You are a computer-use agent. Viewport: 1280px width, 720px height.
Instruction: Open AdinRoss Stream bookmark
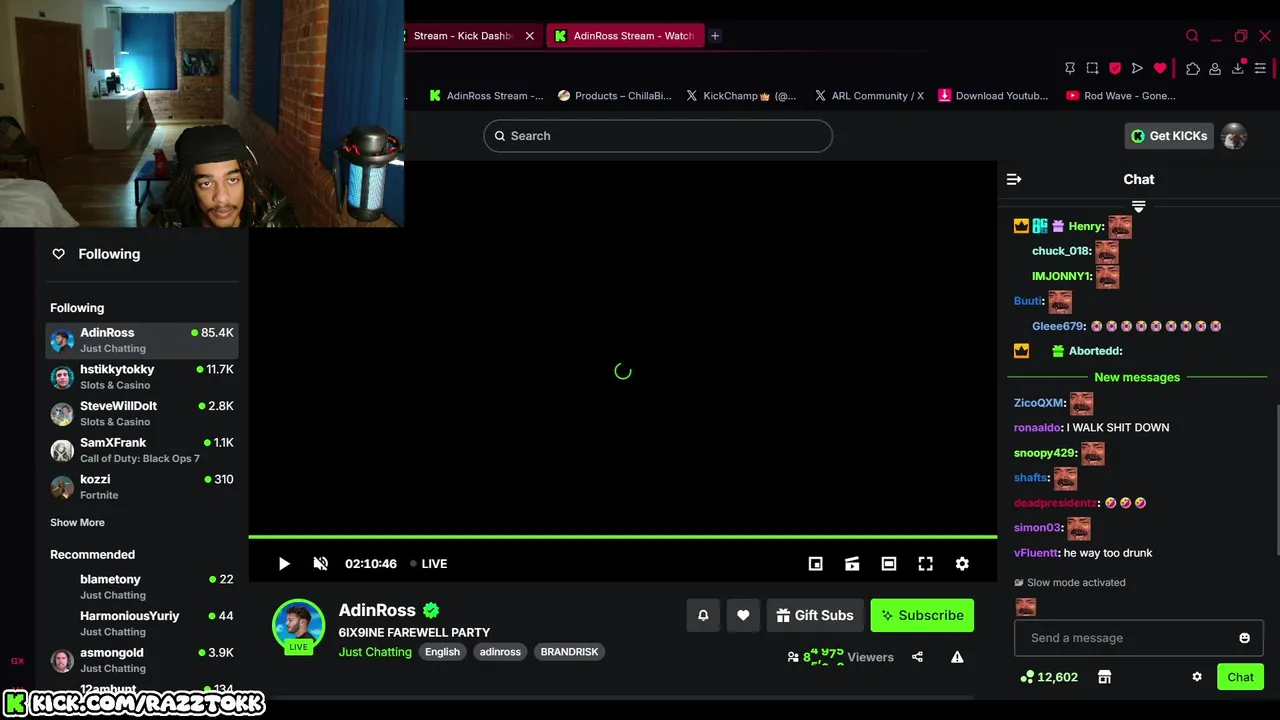click(486, 96)
